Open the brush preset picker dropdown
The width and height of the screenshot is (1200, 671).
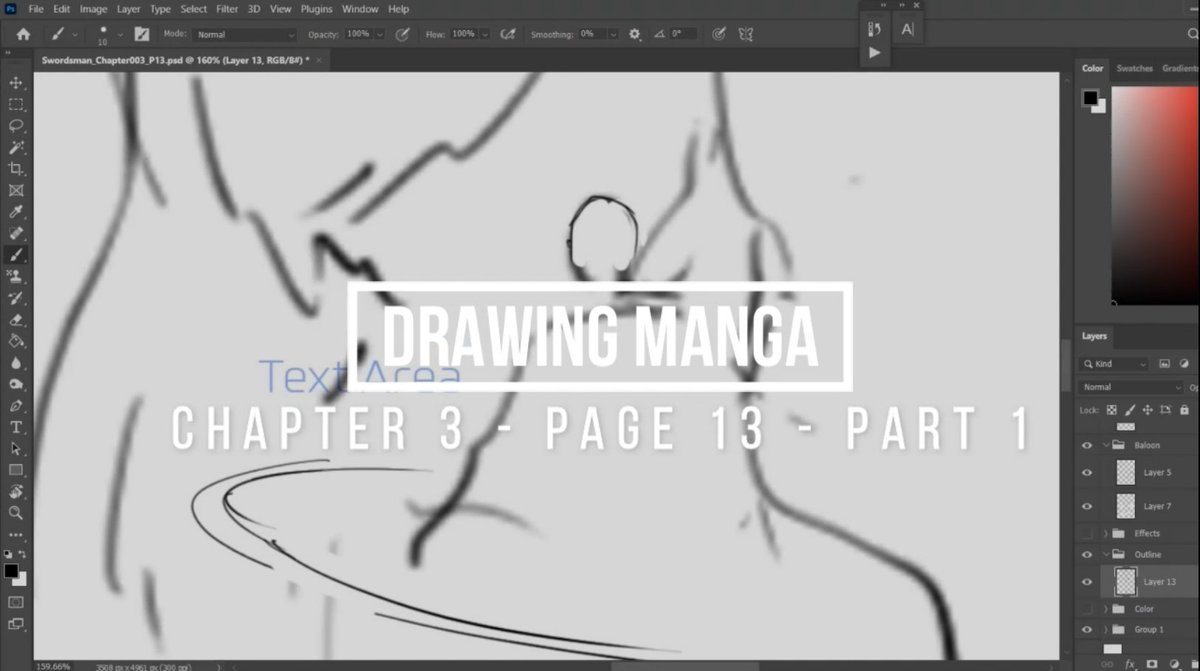[120, 34]
